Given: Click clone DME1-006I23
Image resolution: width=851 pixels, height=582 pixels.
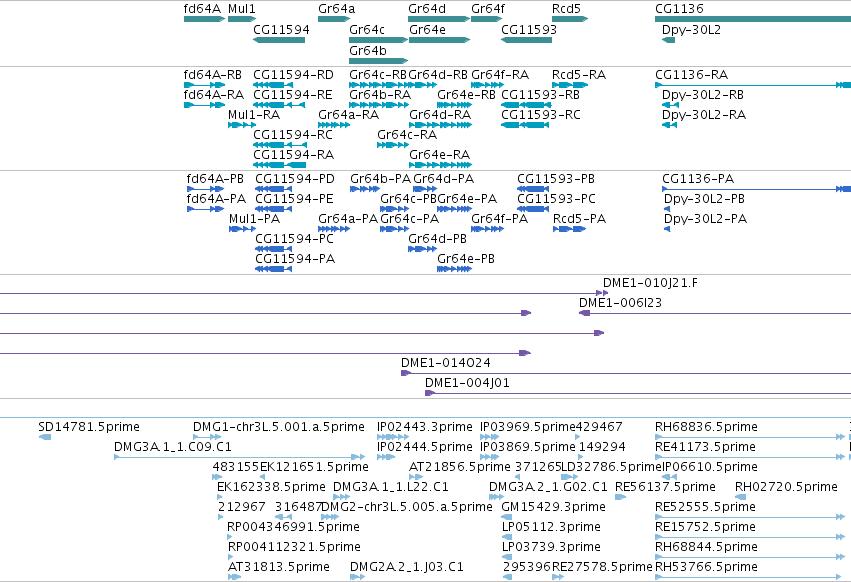Looking at the screenshot, I should (715, 313).
